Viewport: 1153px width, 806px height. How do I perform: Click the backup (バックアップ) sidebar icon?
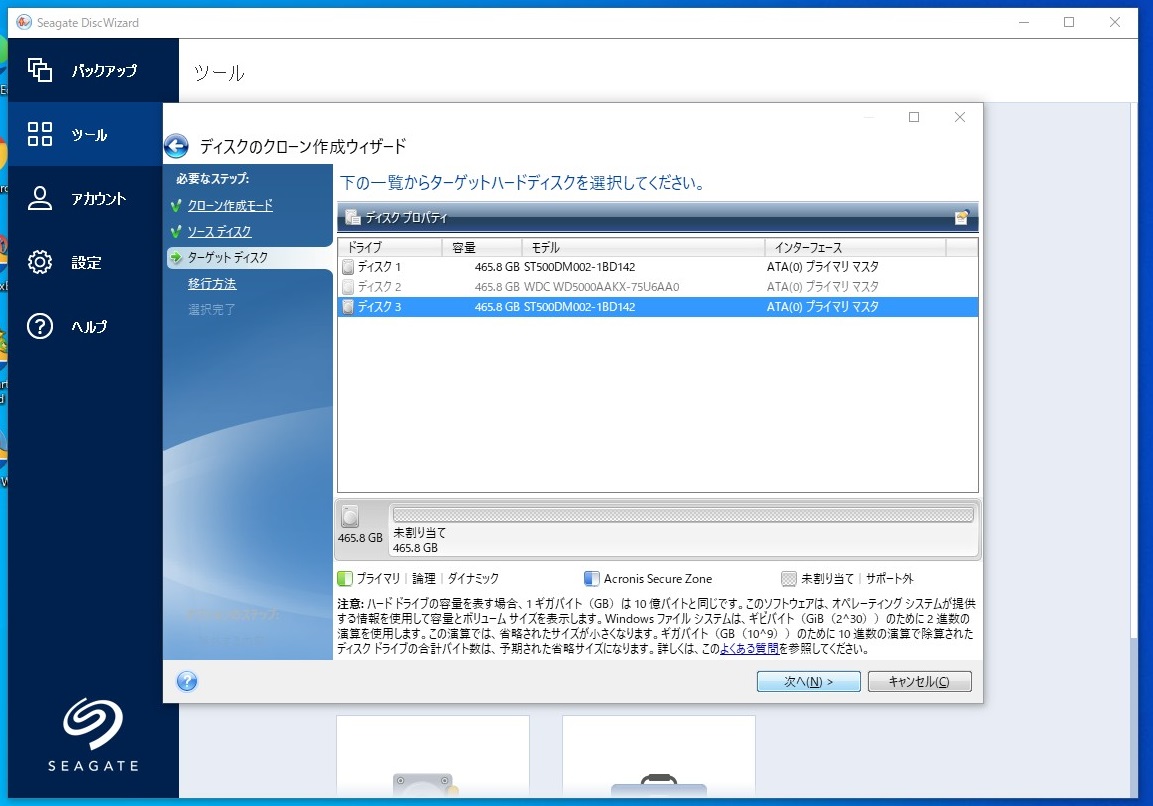click(40, 70)
